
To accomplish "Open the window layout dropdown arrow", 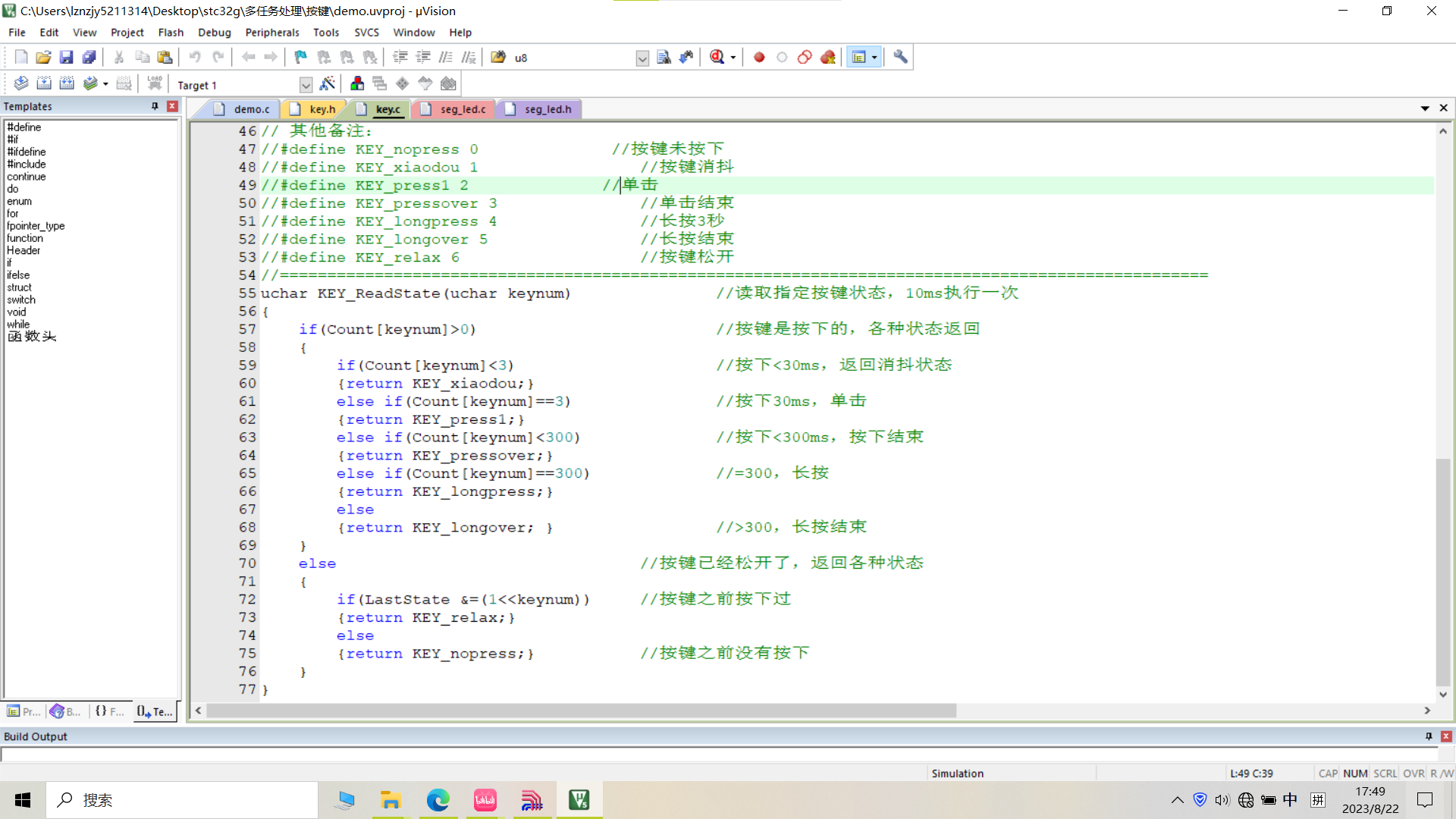I will click(874, 58).
